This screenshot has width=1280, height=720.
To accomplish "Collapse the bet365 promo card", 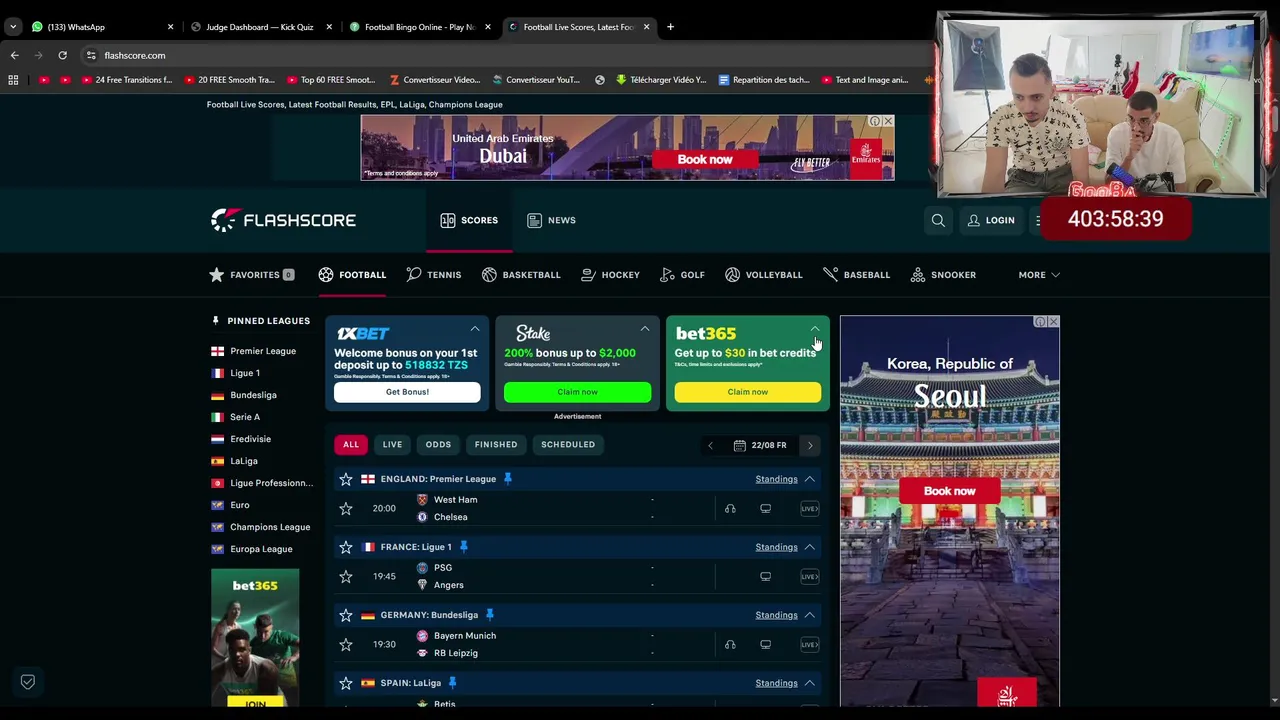I will pyautogui.click(x=815, y=329).
